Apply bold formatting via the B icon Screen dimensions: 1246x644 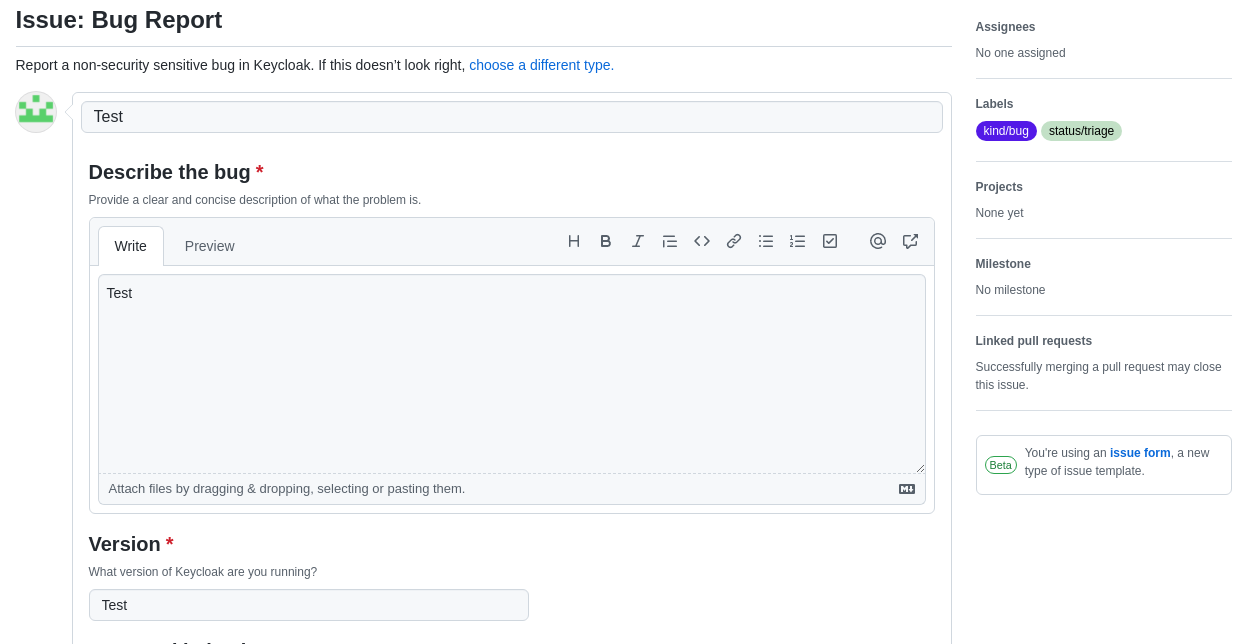[606, 241]
